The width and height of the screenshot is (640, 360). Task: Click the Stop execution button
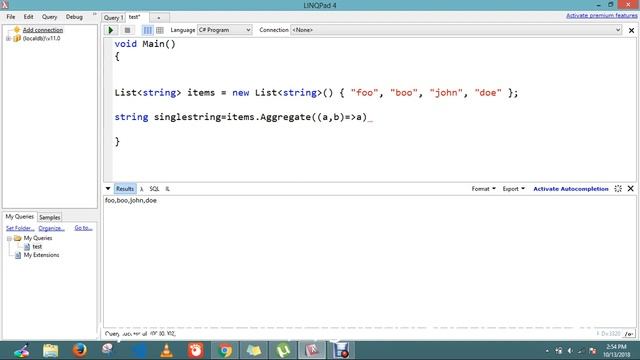coord(127,30)
